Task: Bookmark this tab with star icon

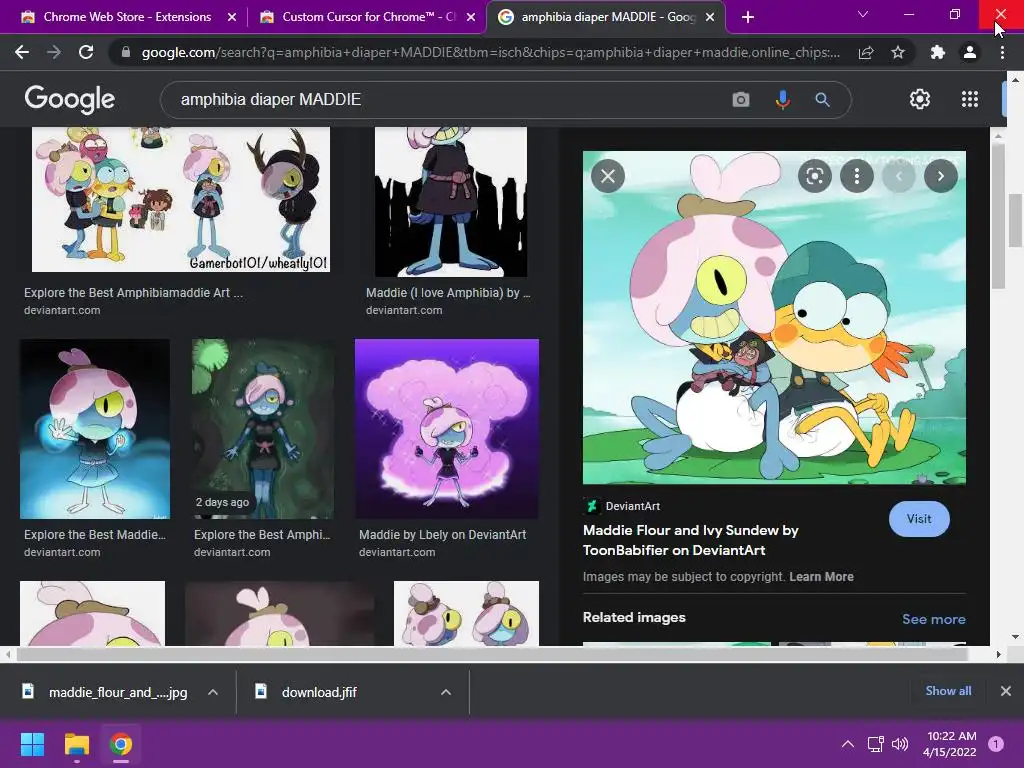Action: [x=898, y=52]
